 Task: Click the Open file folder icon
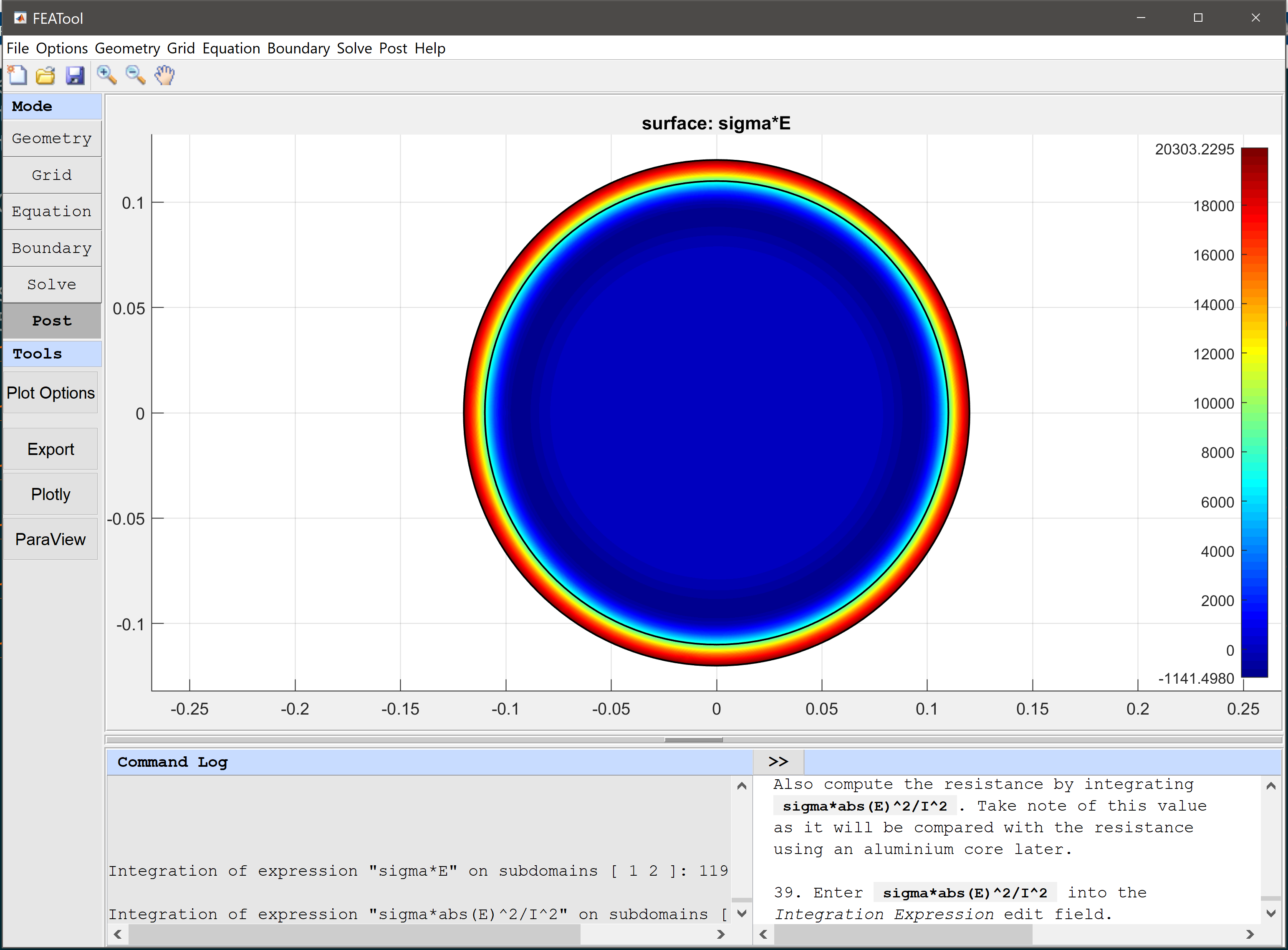click(45, 75)
